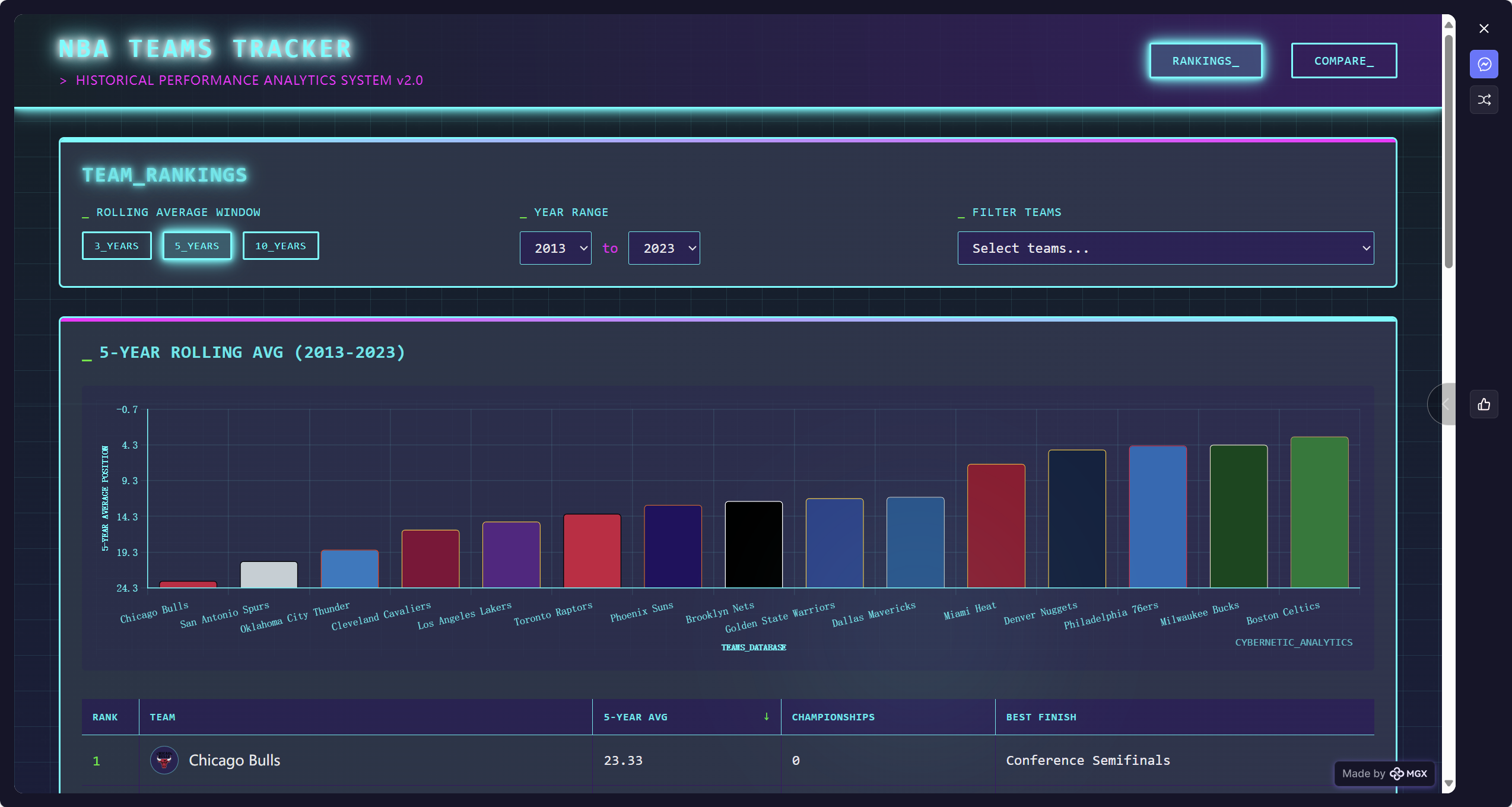The height and width of the screenshot is (807, 1512).
Task: Click the thumbs-up like icon
Action: [x=1484, y=405]
